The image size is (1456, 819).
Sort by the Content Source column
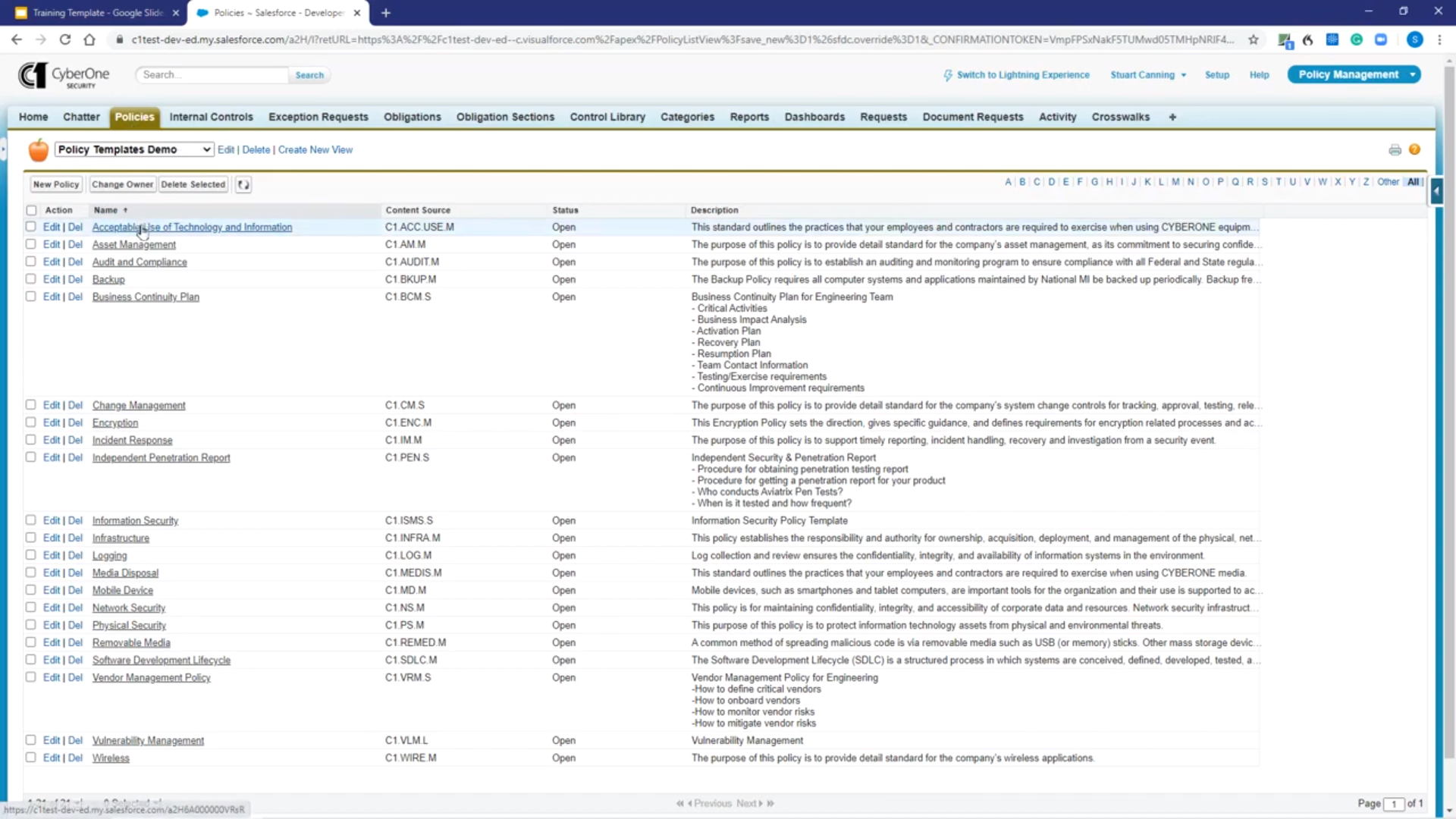418,210
